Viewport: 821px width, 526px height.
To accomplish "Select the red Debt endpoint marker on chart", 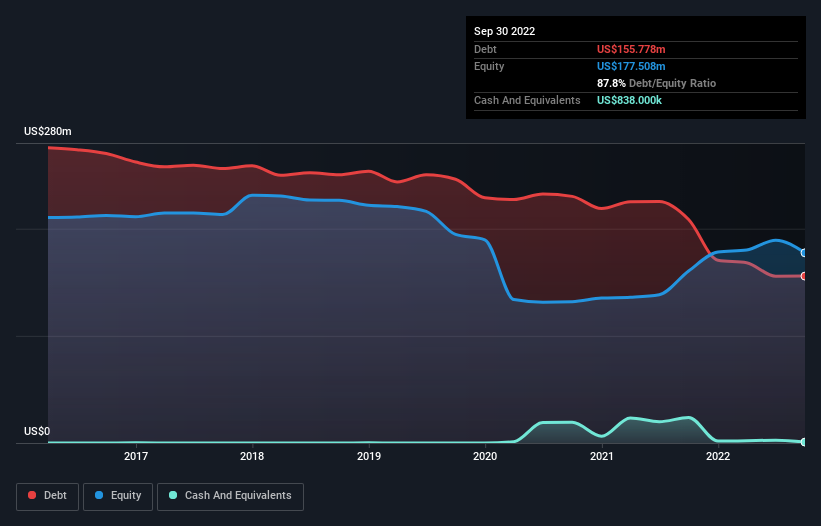I will [x=803, y=276].
